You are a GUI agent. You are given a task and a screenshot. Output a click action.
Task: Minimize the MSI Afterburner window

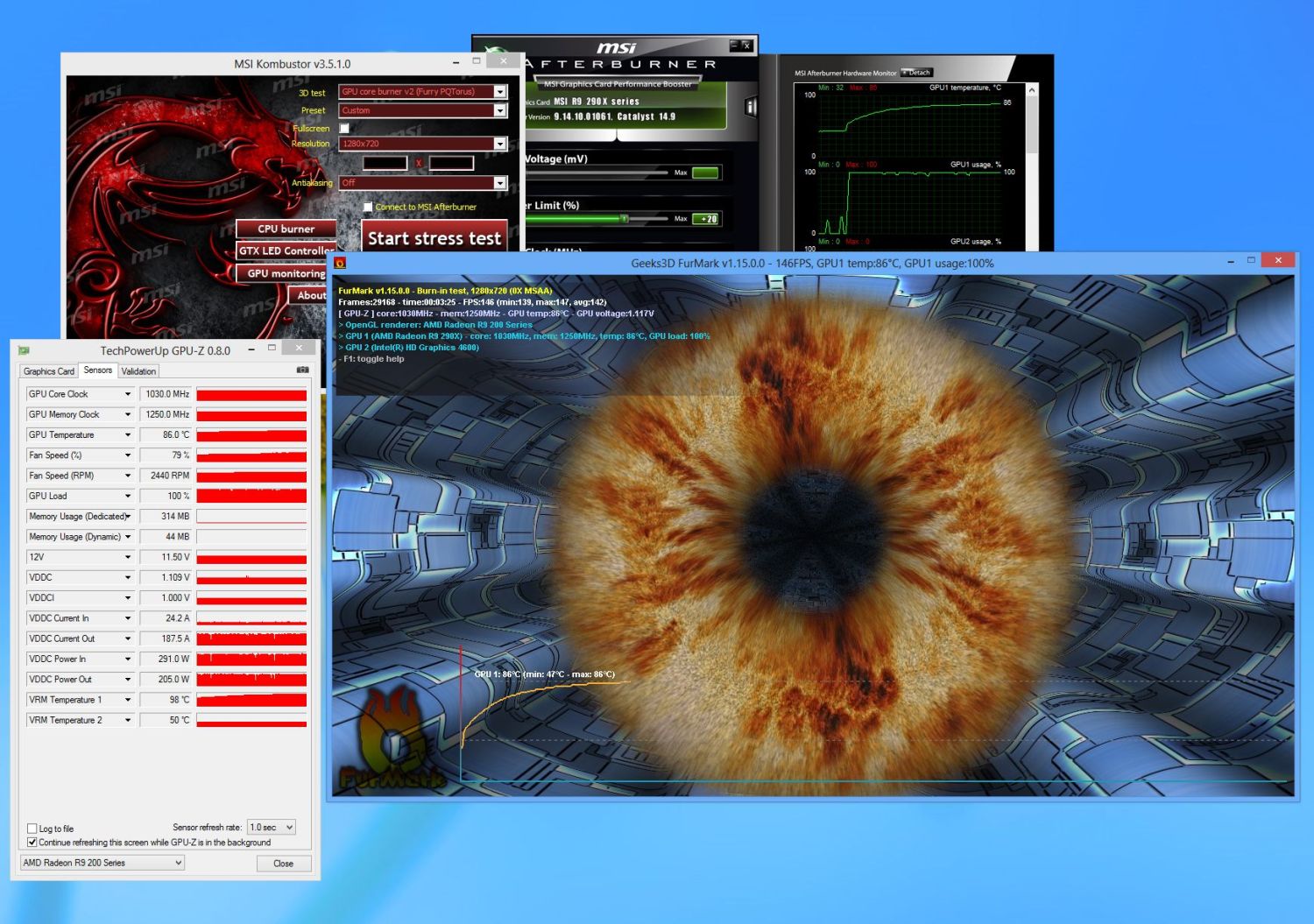[x=734, y=46]
